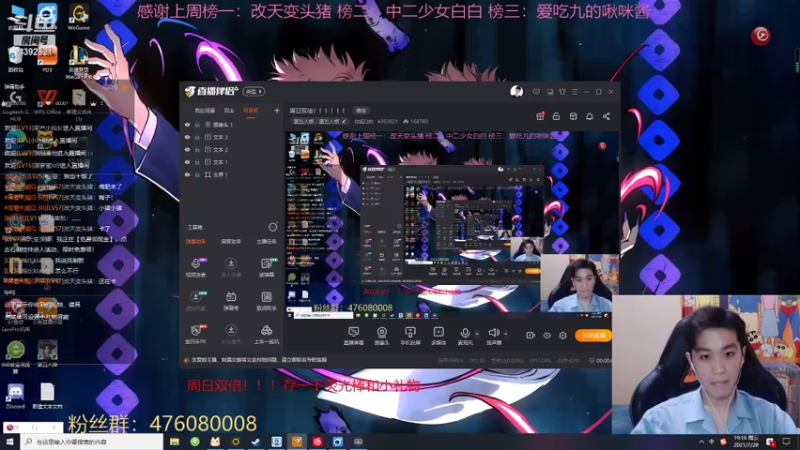This screenshot has width=800, height=450.
Task: Click the record video icon near settings
Action: [x=530, y=335]
